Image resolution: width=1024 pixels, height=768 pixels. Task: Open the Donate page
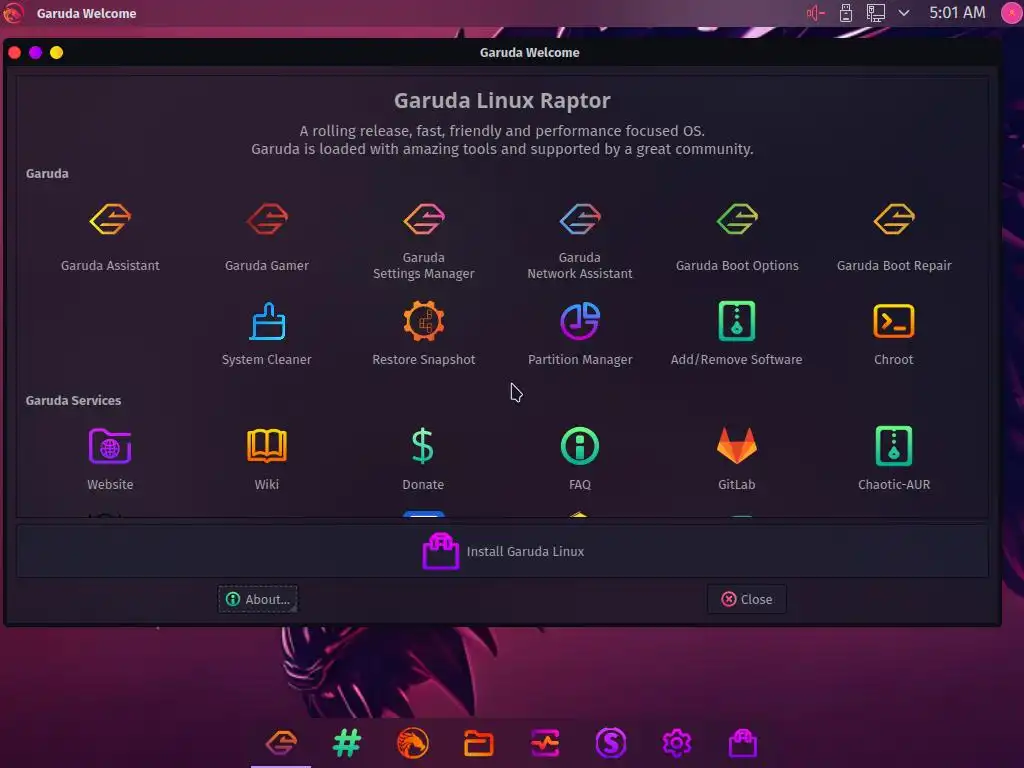(423, 458)
